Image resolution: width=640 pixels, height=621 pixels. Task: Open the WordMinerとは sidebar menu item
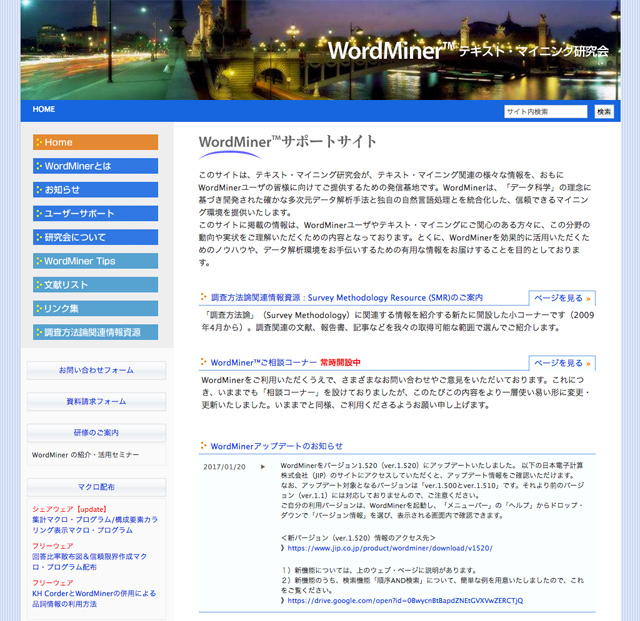click(x=96, y=166)
